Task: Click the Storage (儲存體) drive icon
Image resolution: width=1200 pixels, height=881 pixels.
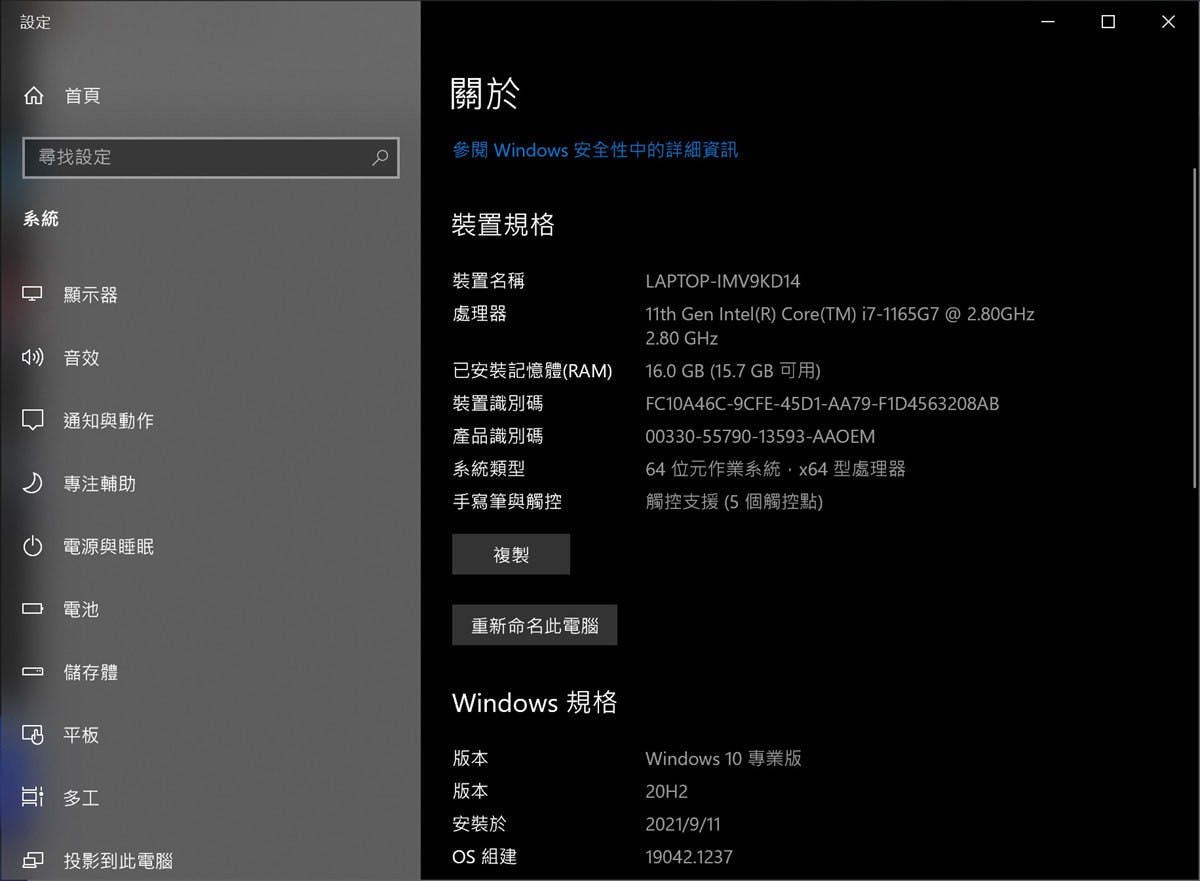Action: coord(33,672)
